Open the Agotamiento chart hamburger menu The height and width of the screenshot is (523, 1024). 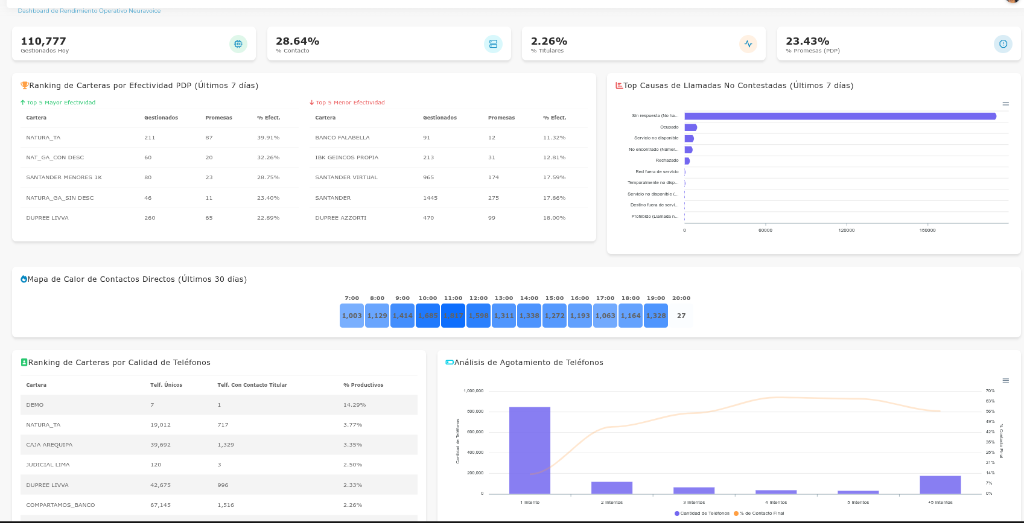1005,380
